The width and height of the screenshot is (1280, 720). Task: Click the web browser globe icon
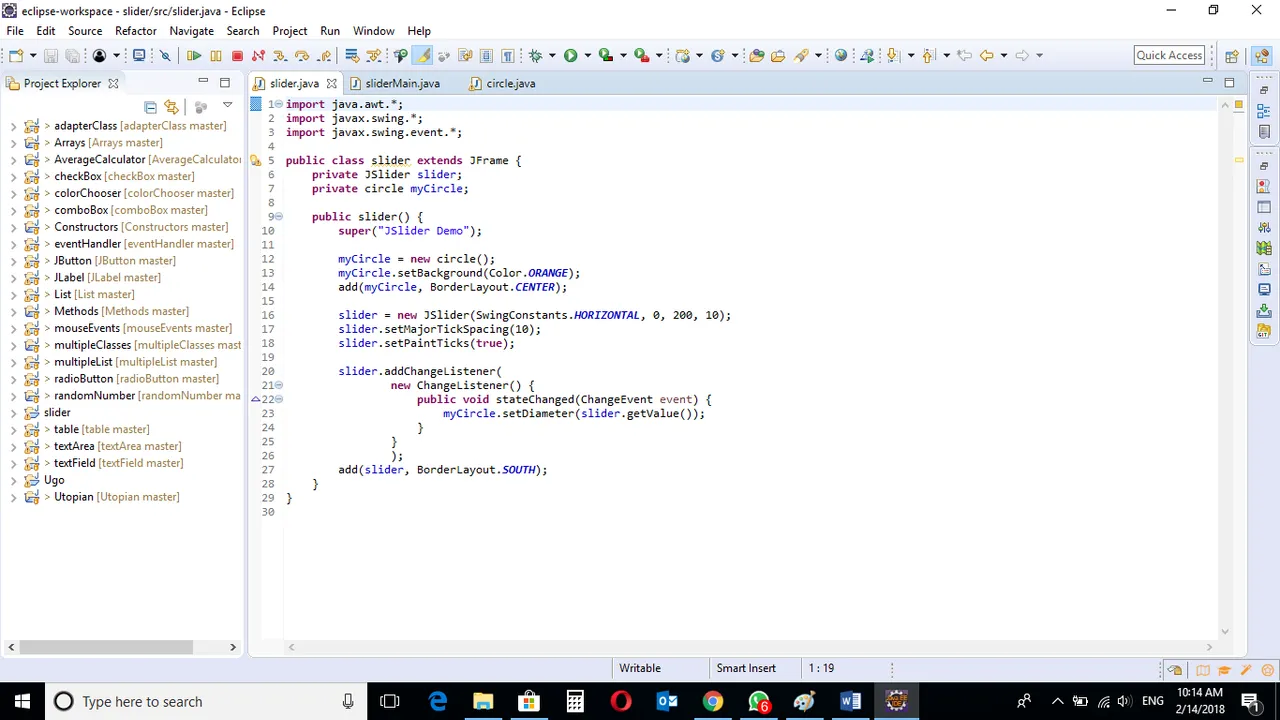point(841,56)
